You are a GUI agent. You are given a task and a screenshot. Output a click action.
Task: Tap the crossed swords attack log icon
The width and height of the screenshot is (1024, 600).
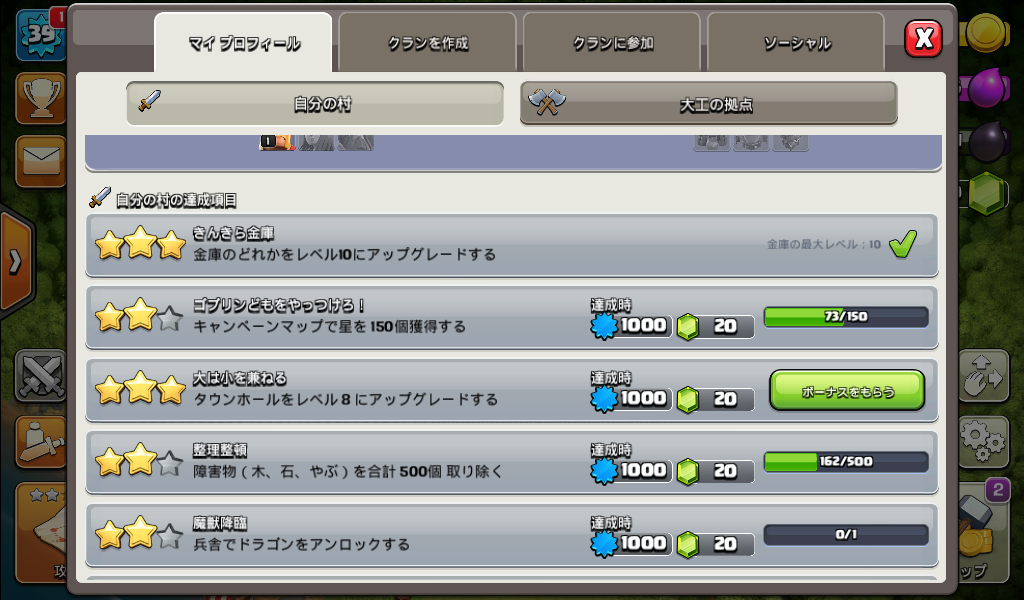(x=40, y=376)
